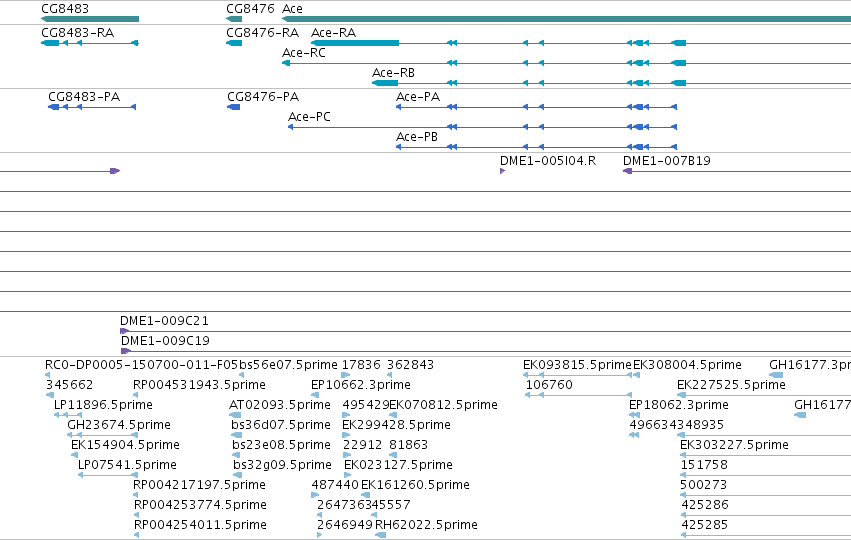The height and width of the screenshot is (540, 851).
Task: Select the EK299428.5prime EST label
Action: click(x=396, y=425)
